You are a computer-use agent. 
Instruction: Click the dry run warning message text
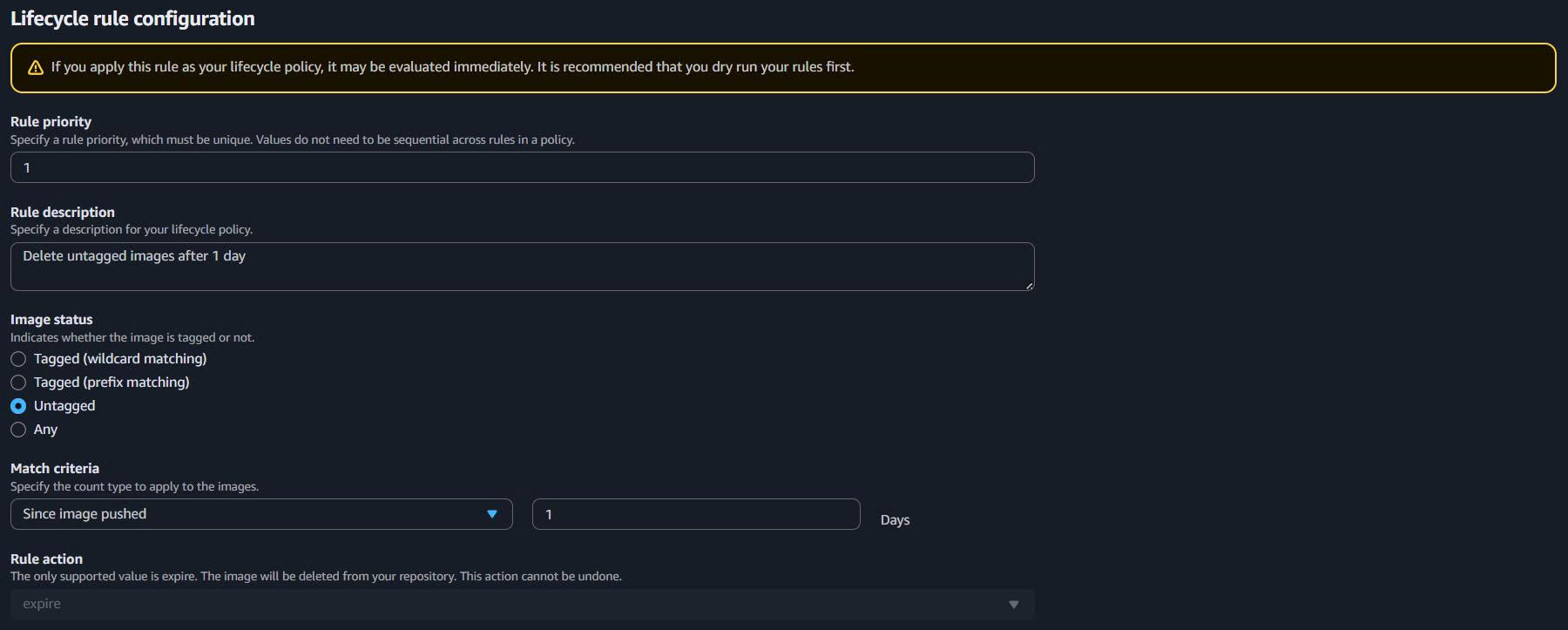(x=452, y=67)
